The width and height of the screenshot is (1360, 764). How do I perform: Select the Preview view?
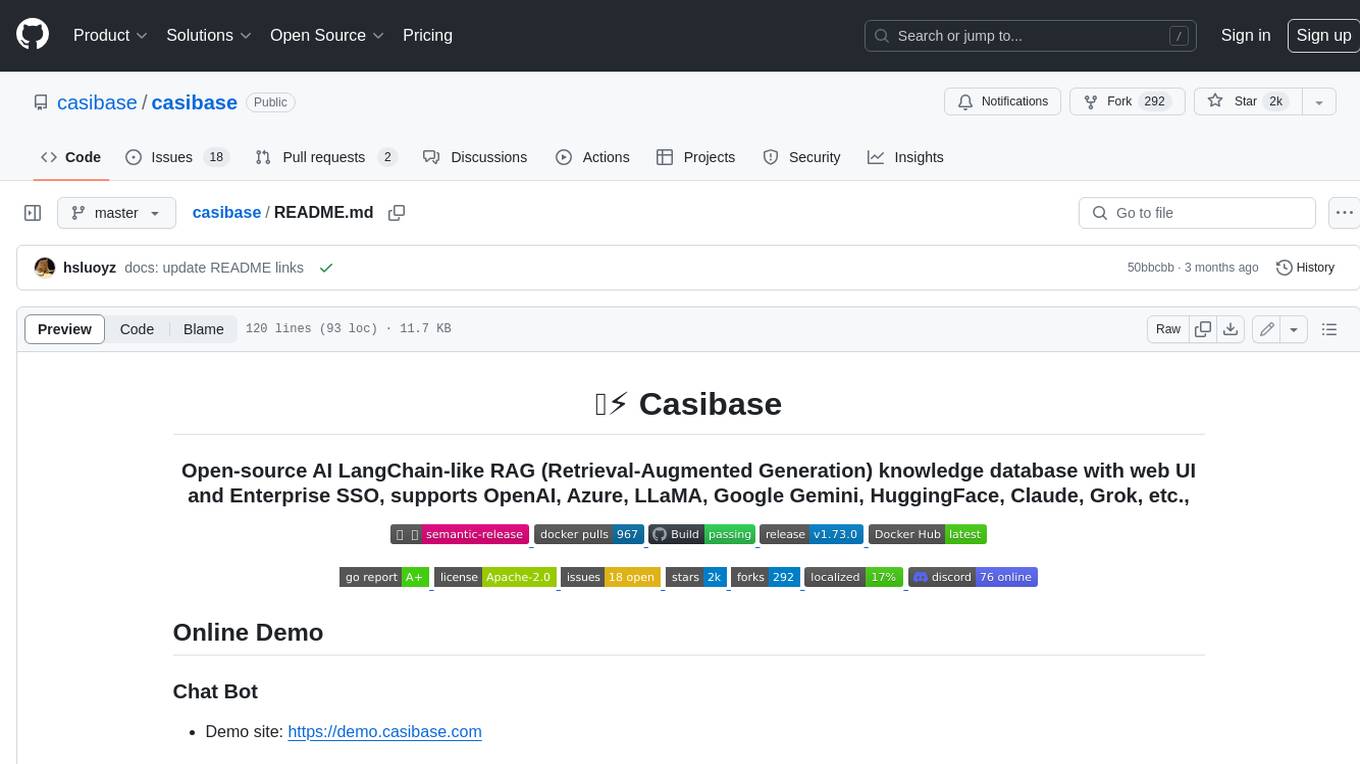65,329
